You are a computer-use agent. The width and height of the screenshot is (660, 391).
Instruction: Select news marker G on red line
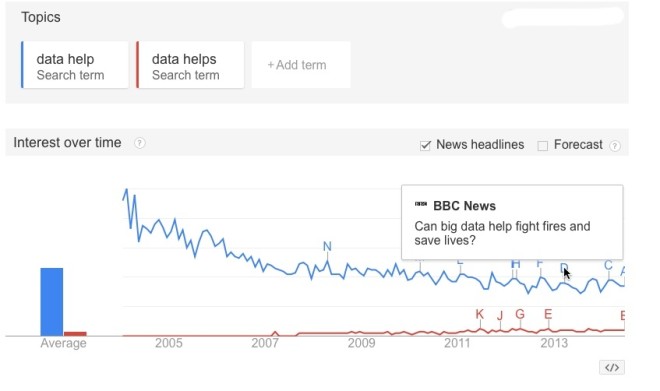coord(520,314)
